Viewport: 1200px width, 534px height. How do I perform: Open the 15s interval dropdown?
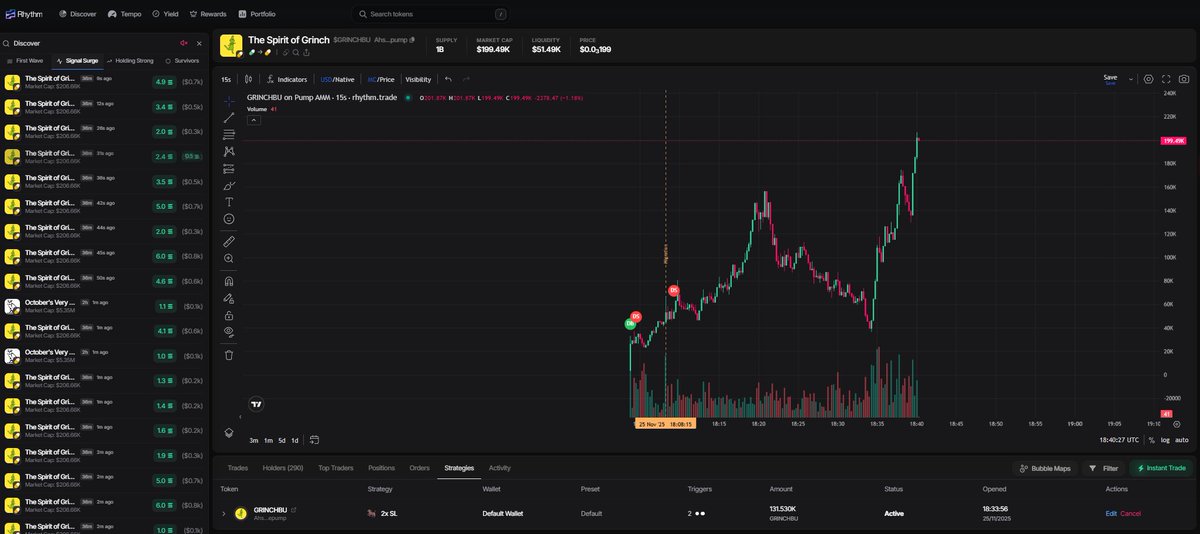[226, 79]
